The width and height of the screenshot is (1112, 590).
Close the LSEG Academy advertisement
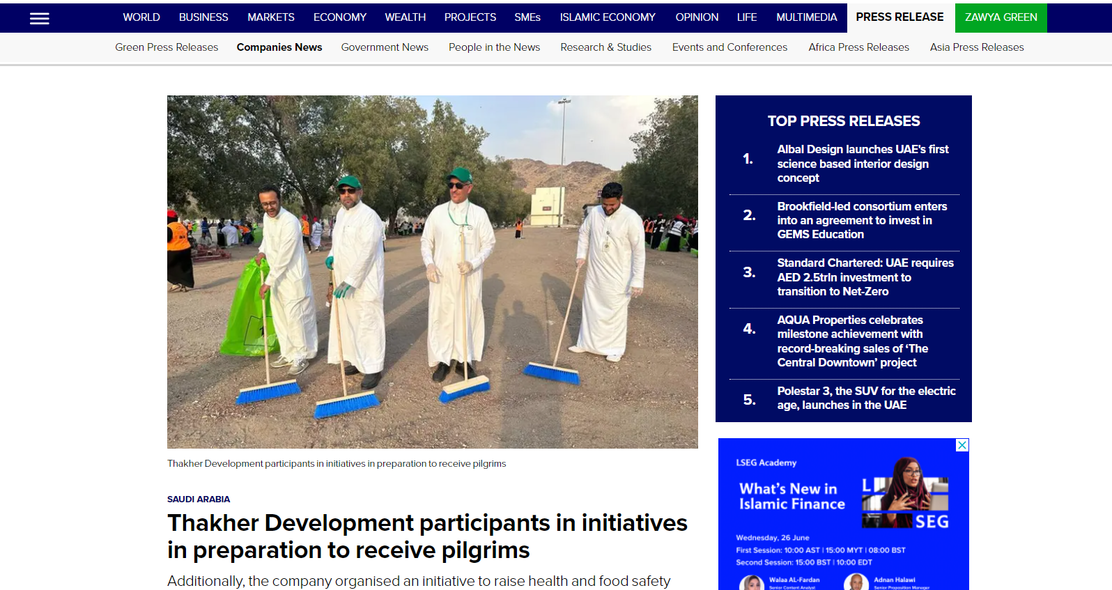(962, 445)
